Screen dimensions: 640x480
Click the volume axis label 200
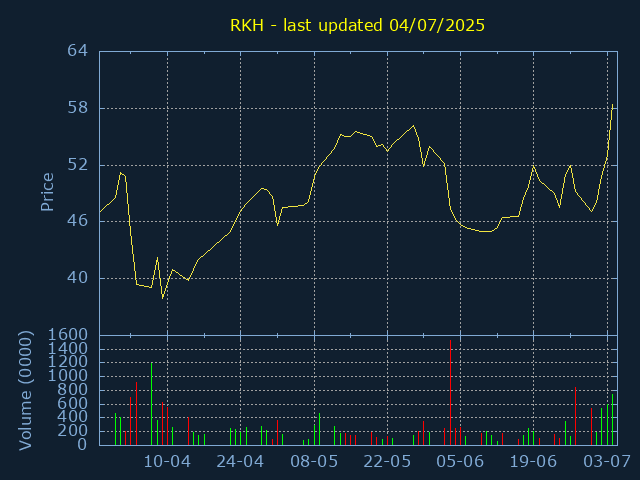click(72, 431)
